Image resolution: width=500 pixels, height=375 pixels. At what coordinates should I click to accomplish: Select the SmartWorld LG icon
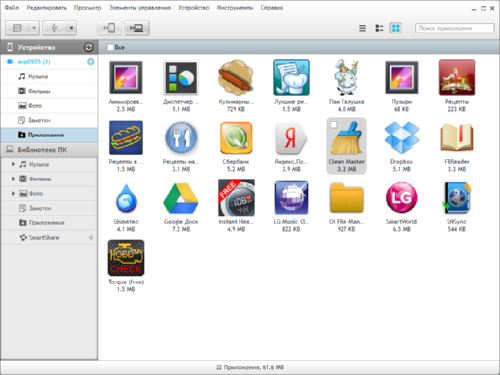pyautogui.click(x=401, y=198)
